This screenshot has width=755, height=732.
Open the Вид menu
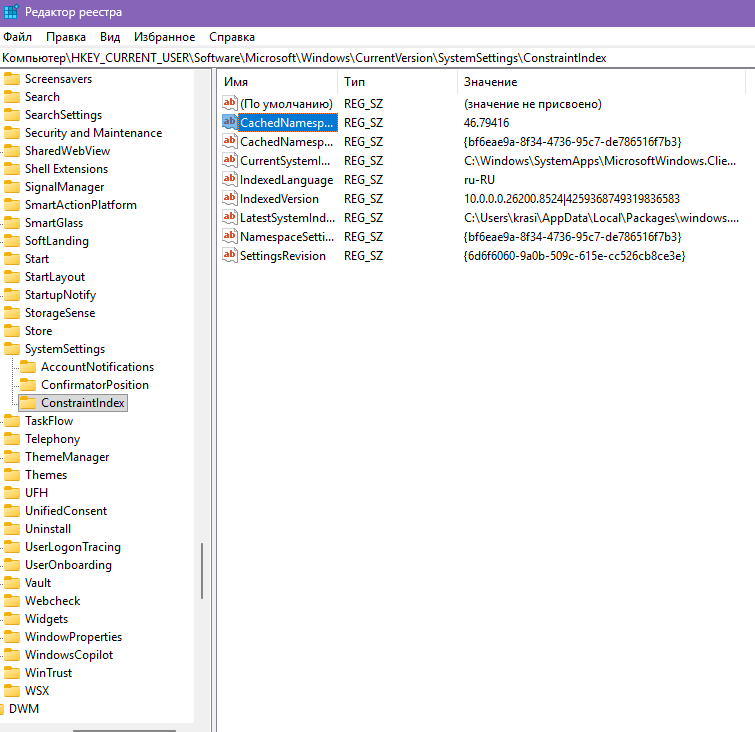(x=110, y=37)
